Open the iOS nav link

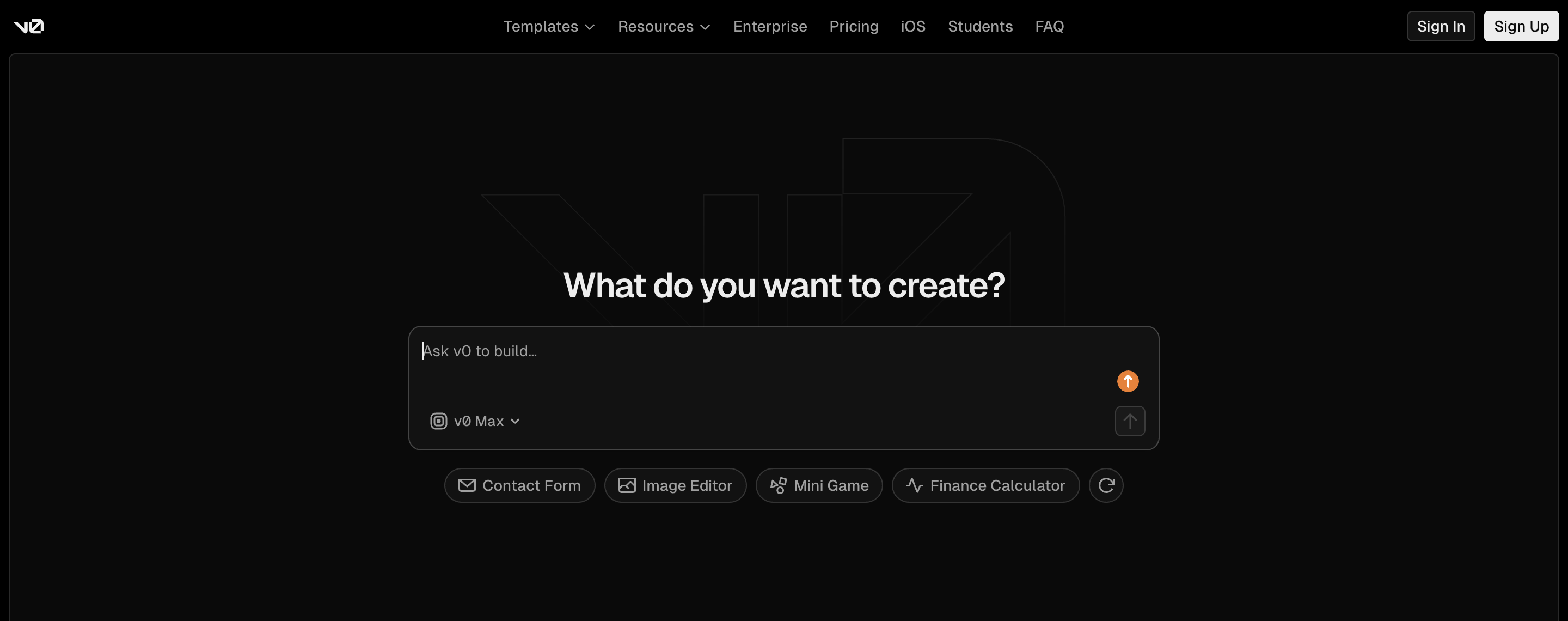coord(912,26)
